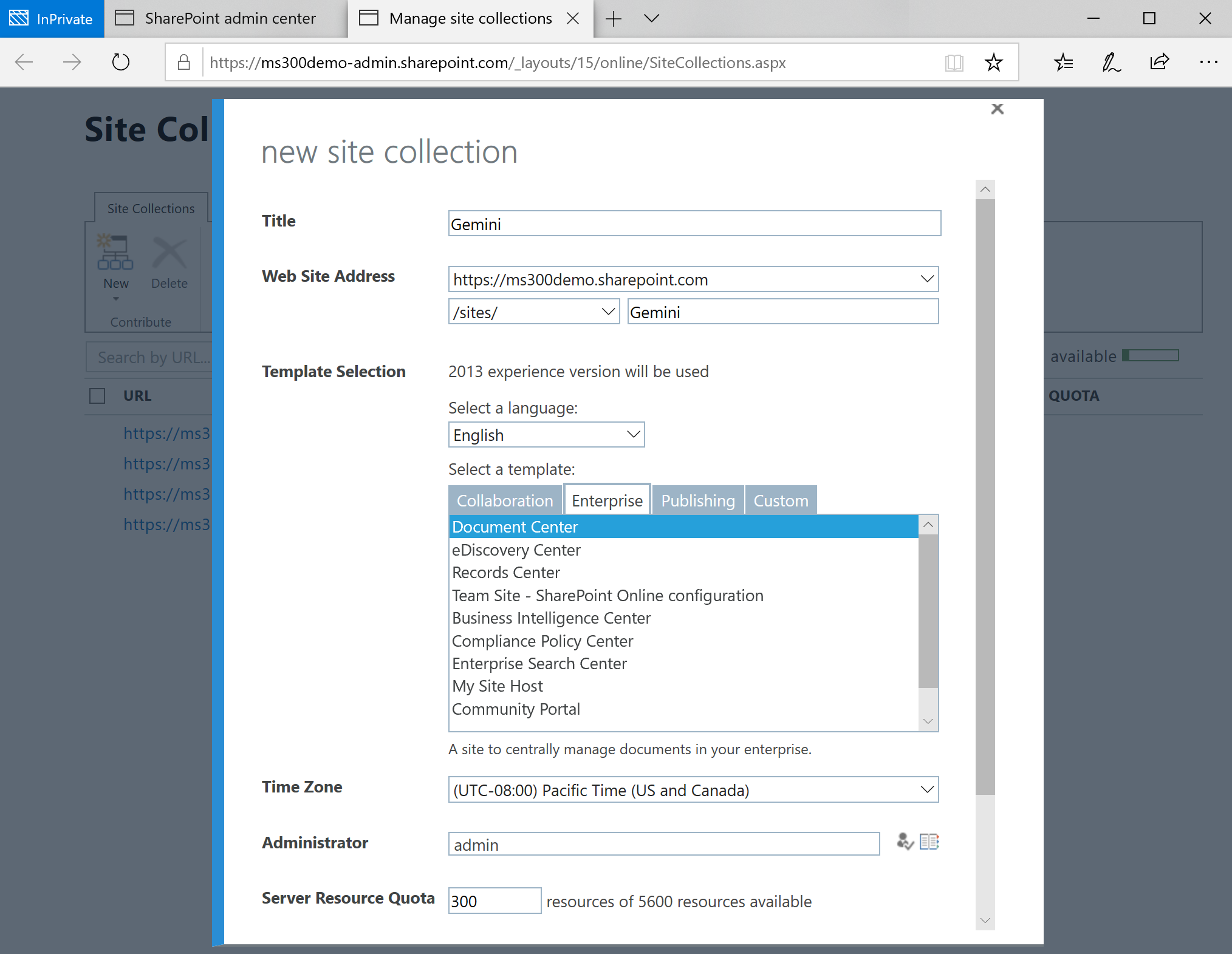Open the Time Zone dropdown

926,789
